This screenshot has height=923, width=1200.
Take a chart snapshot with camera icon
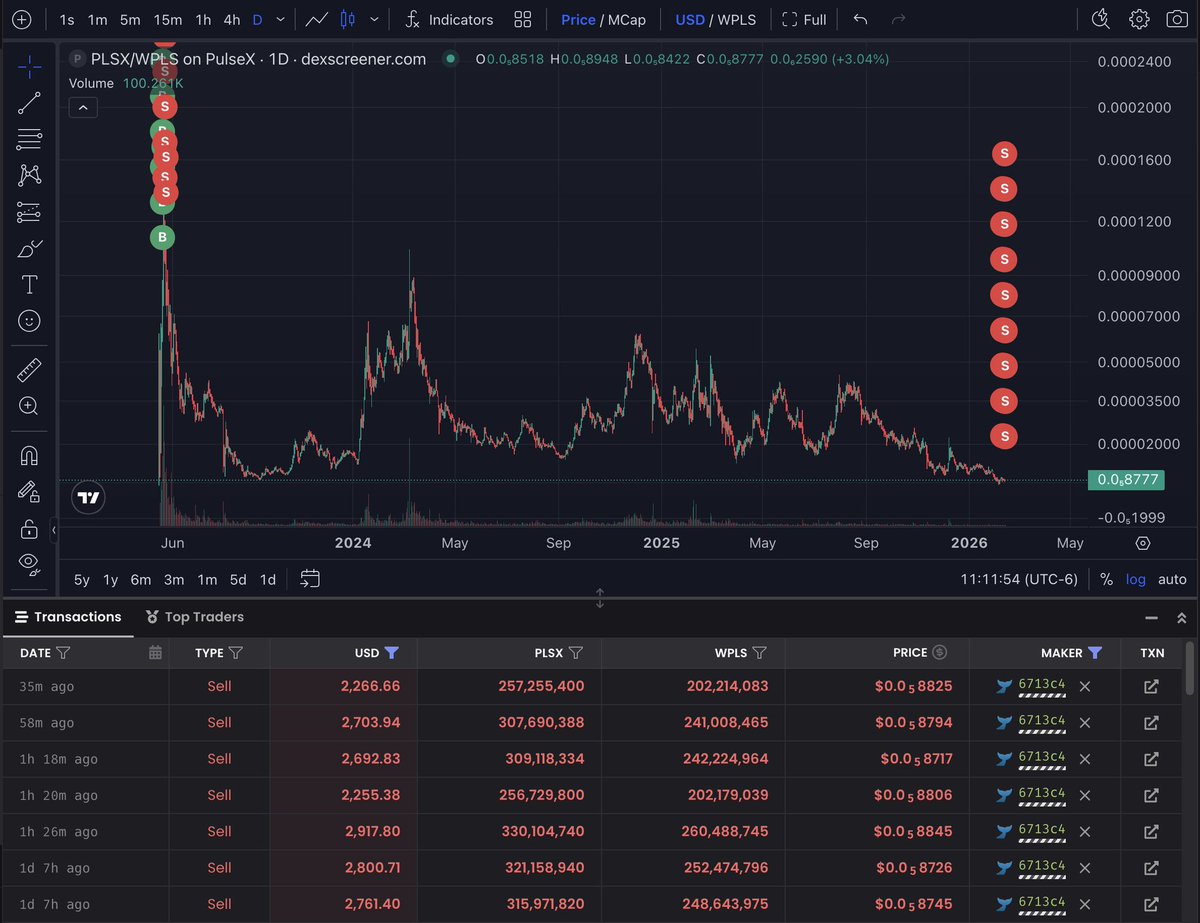tap(1177, 19)
